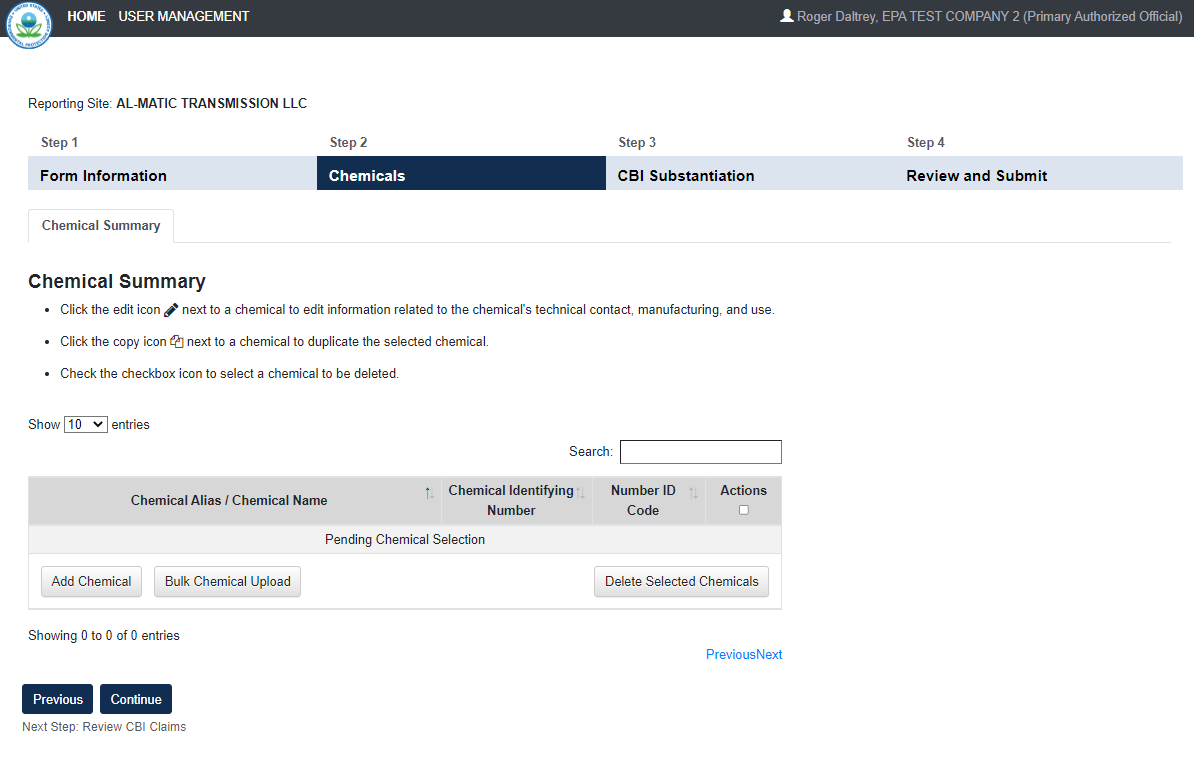Open the Show entries dropdown

point(85,424)
